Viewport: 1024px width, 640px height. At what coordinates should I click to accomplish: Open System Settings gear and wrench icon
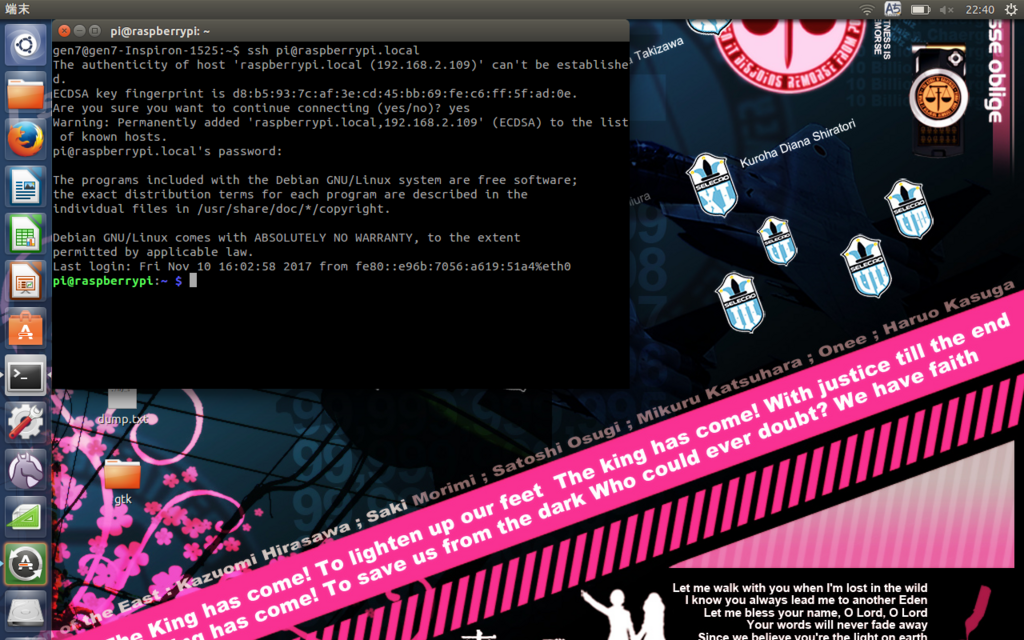pos(25,422)
